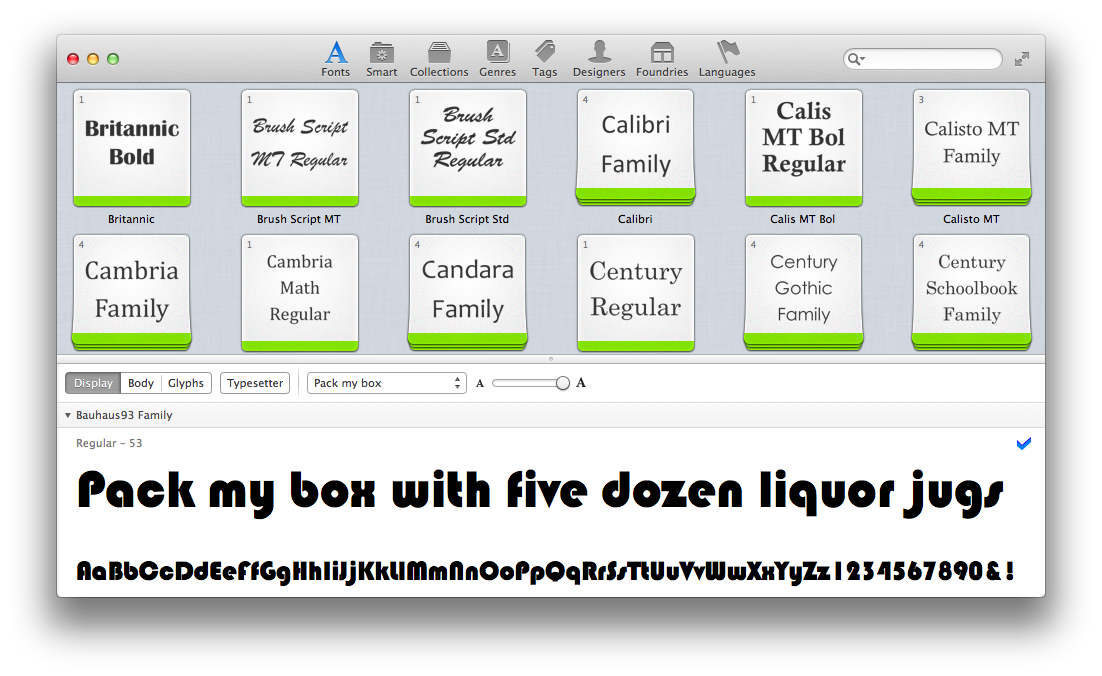Click the Regular – 53 label
Screen dimensions: 1102x676
pyautogui.click(x=109, y=443)
